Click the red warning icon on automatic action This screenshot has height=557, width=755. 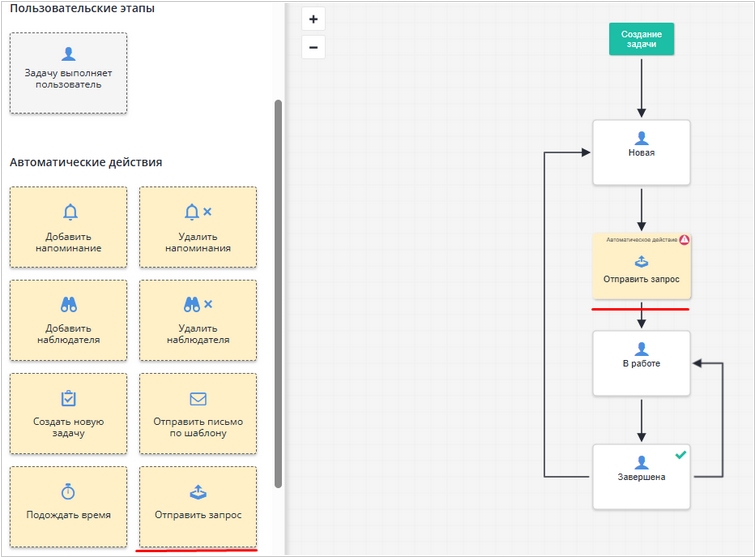point(685,241)
